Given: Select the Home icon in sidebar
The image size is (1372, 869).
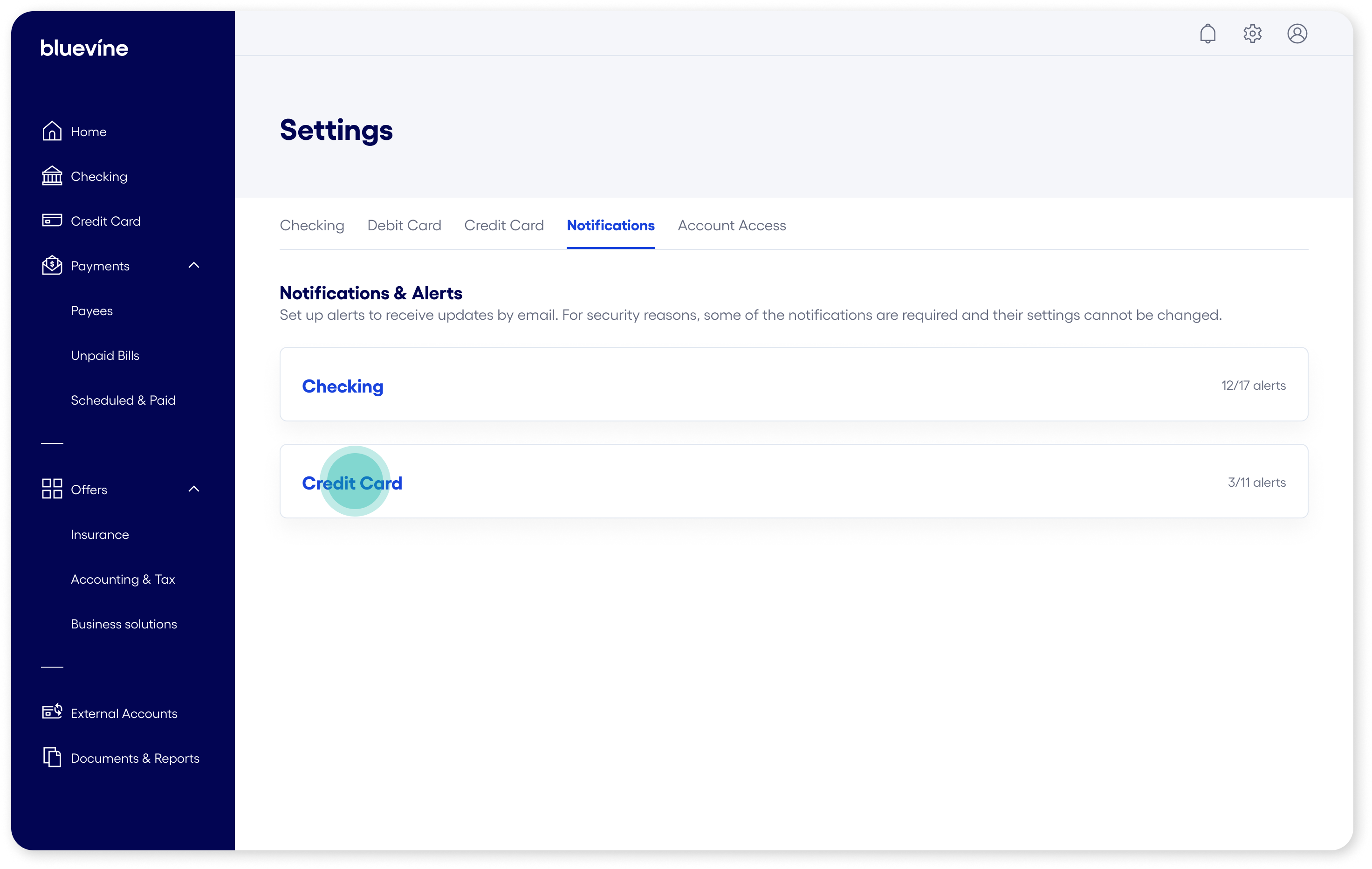Looking at the screenshot, I should [51, 131].
